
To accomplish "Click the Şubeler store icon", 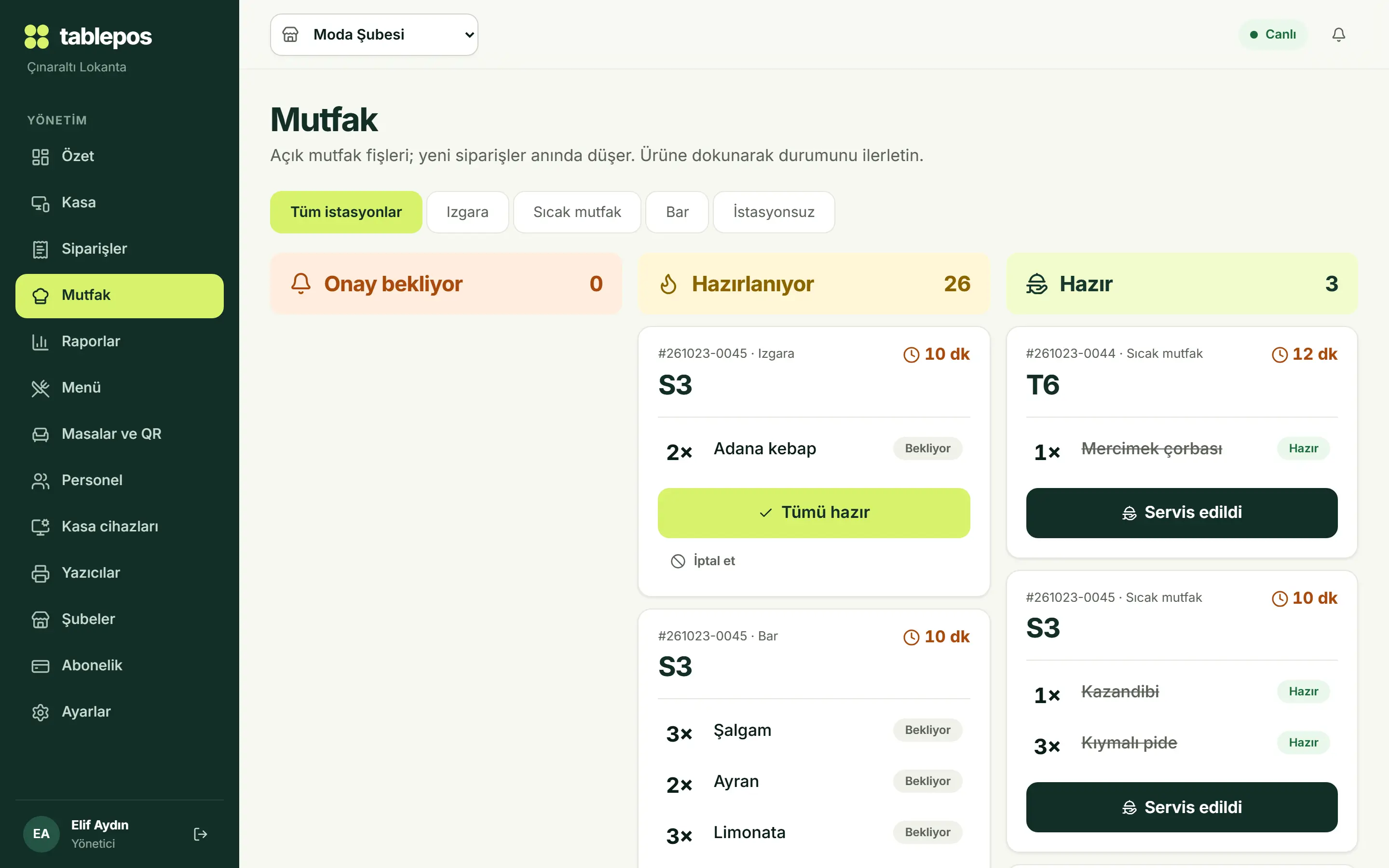I will (x=40, y=620).
